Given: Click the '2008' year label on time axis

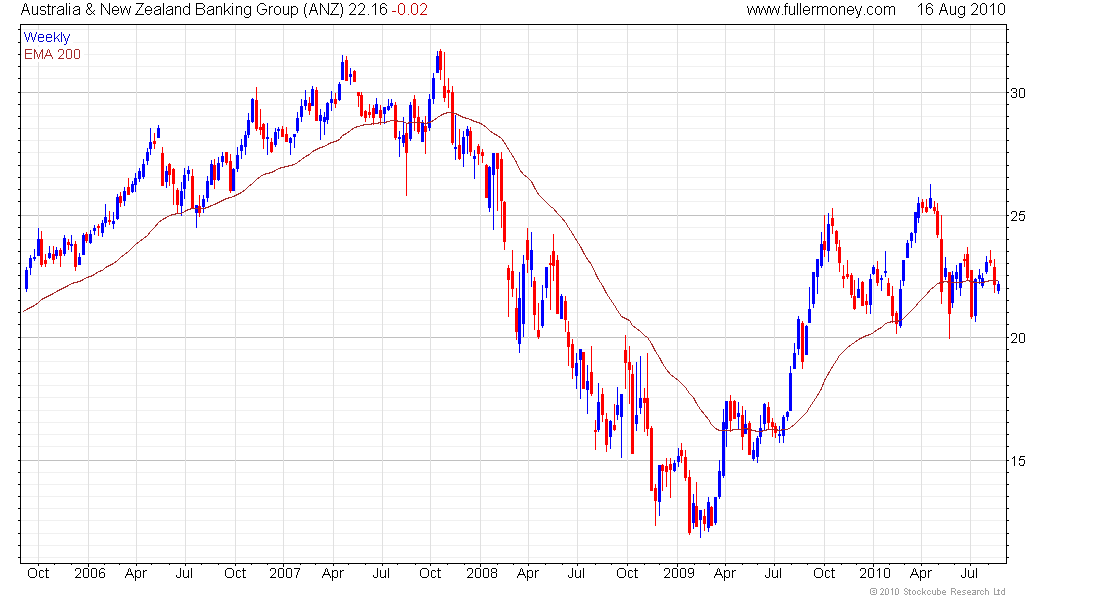Looking at the screenshot, I should coord(482,573).
